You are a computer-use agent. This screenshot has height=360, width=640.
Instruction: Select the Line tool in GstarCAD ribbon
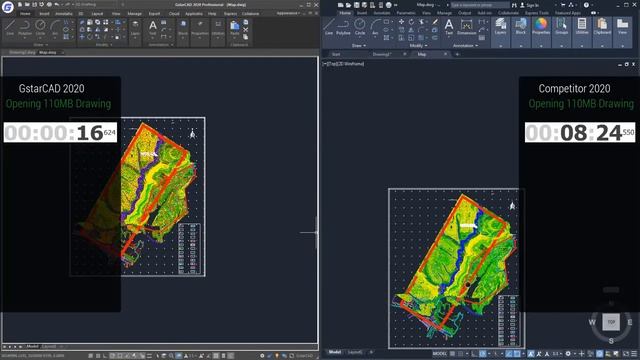(10, 28)
